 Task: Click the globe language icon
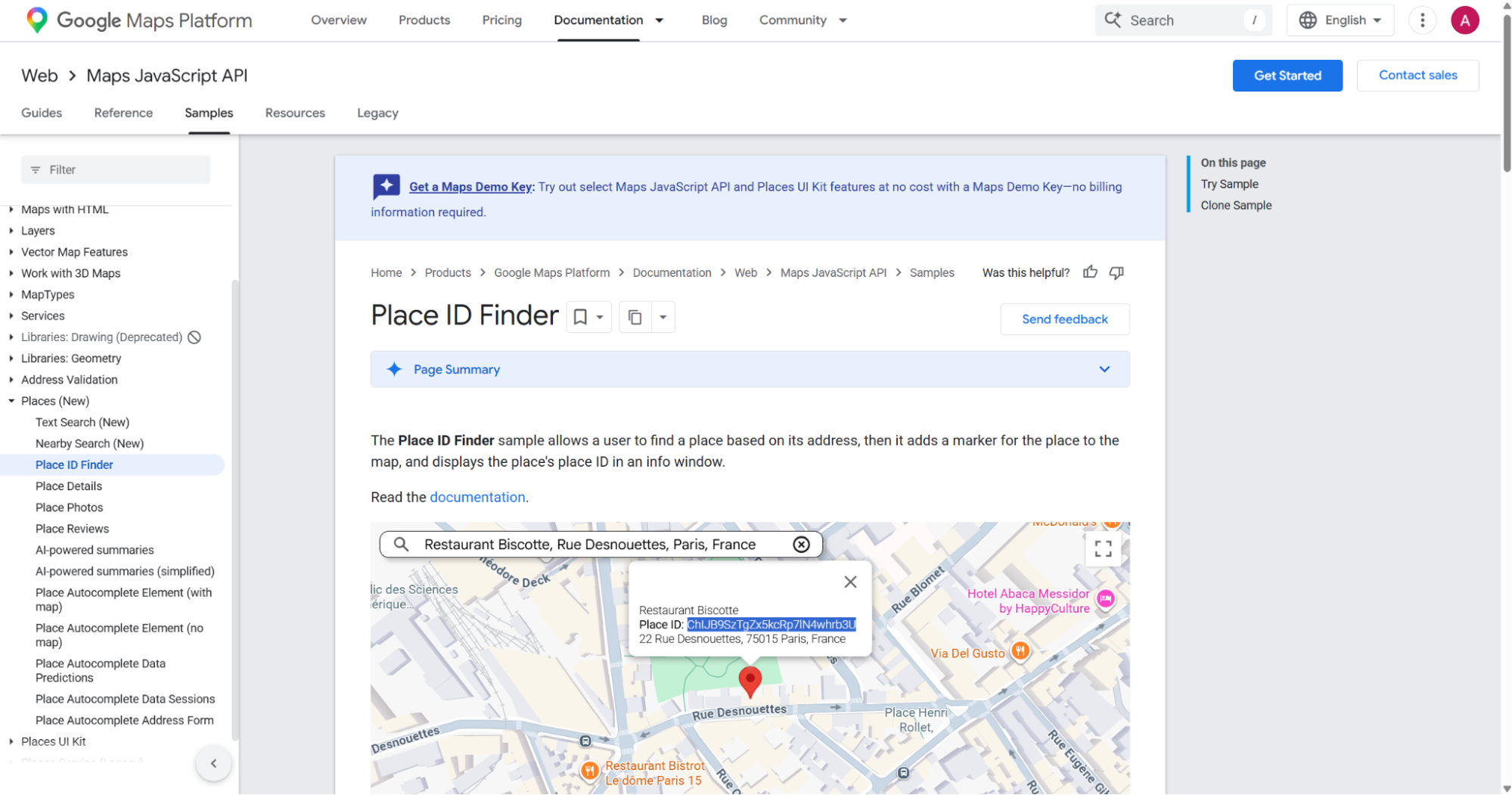pyautogui.click(x=1308, y=20)
